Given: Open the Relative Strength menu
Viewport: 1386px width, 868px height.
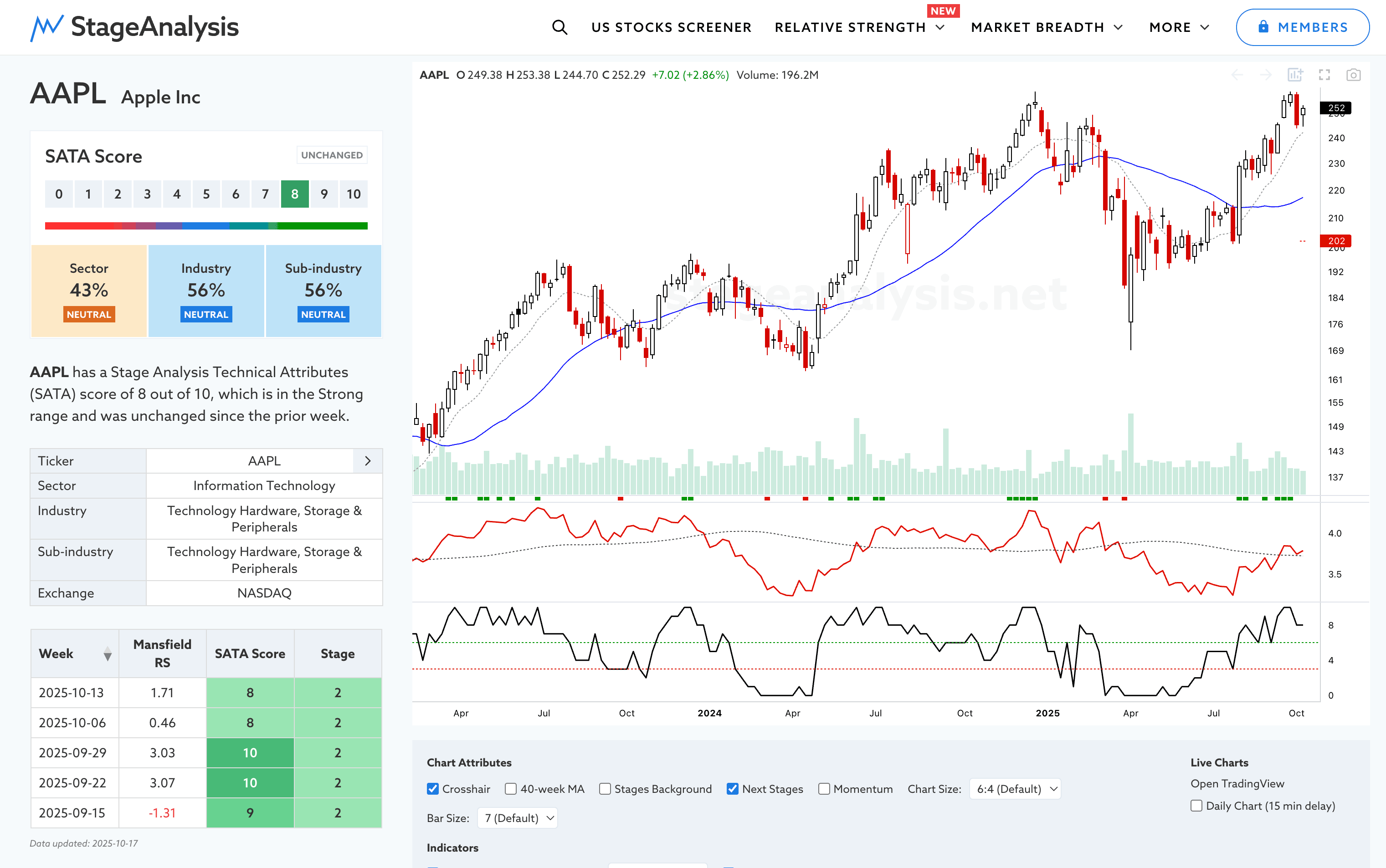Looking at the screenshot, I should click(x=859, y=27).
